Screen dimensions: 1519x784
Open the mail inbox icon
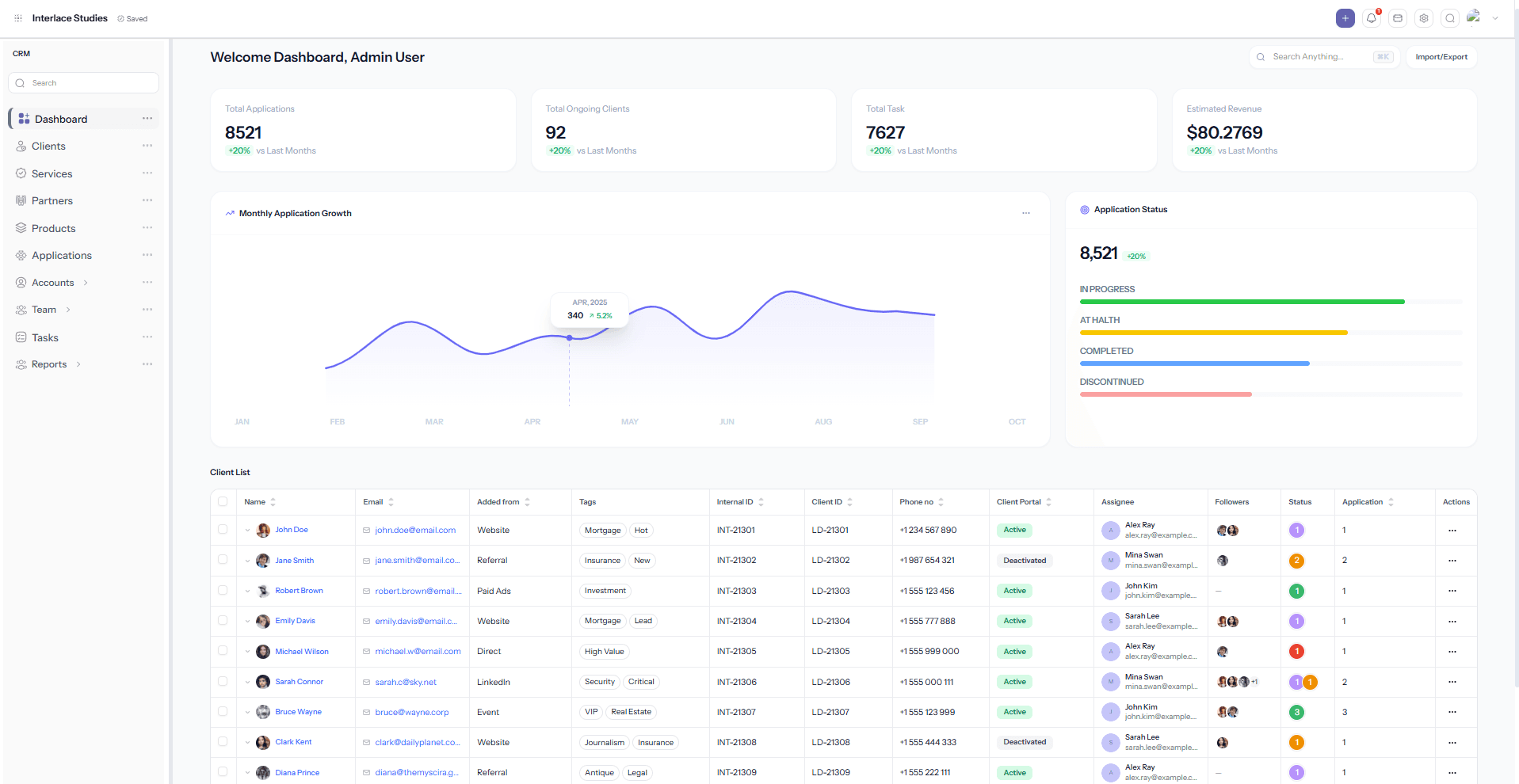pos(1398,18)
